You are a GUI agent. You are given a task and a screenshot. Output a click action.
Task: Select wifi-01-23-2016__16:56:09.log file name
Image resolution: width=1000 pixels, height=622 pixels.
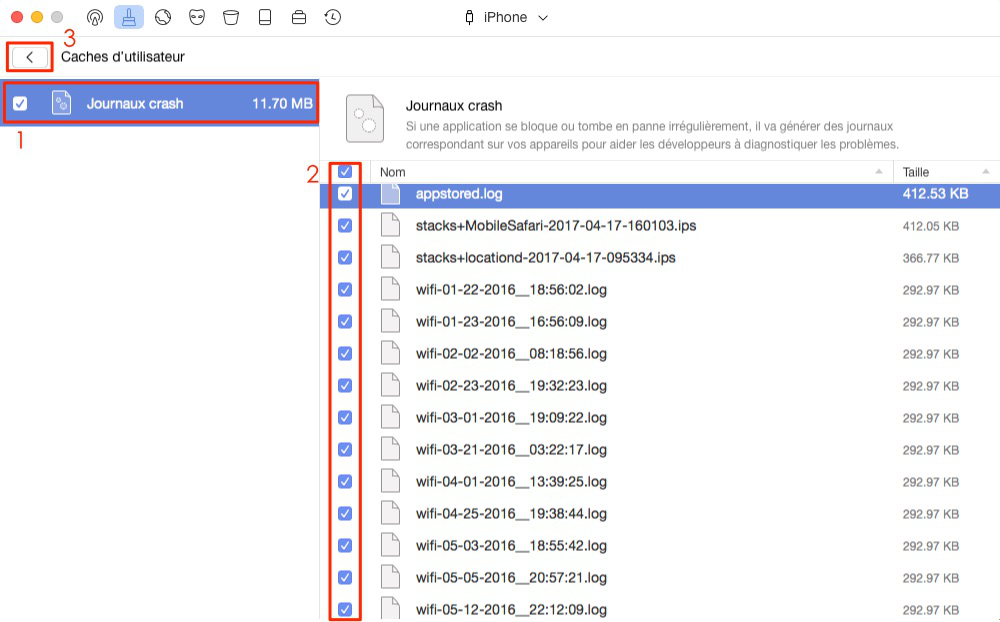tap(511, 321)
